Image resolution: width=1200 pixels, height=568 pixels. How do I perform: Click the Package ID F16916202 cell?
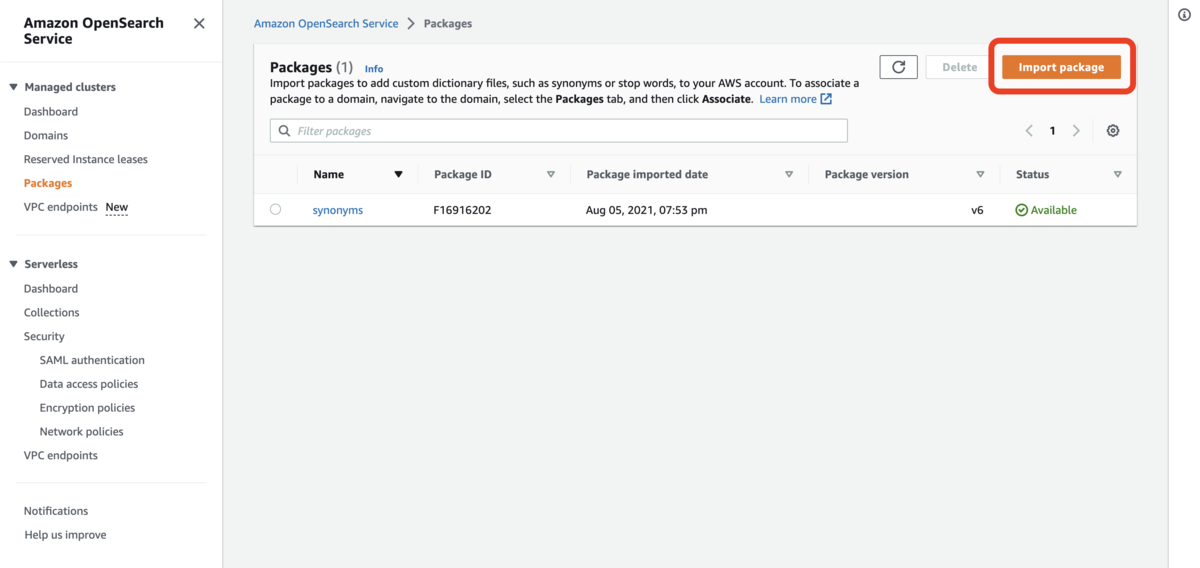tap(463, 210)
